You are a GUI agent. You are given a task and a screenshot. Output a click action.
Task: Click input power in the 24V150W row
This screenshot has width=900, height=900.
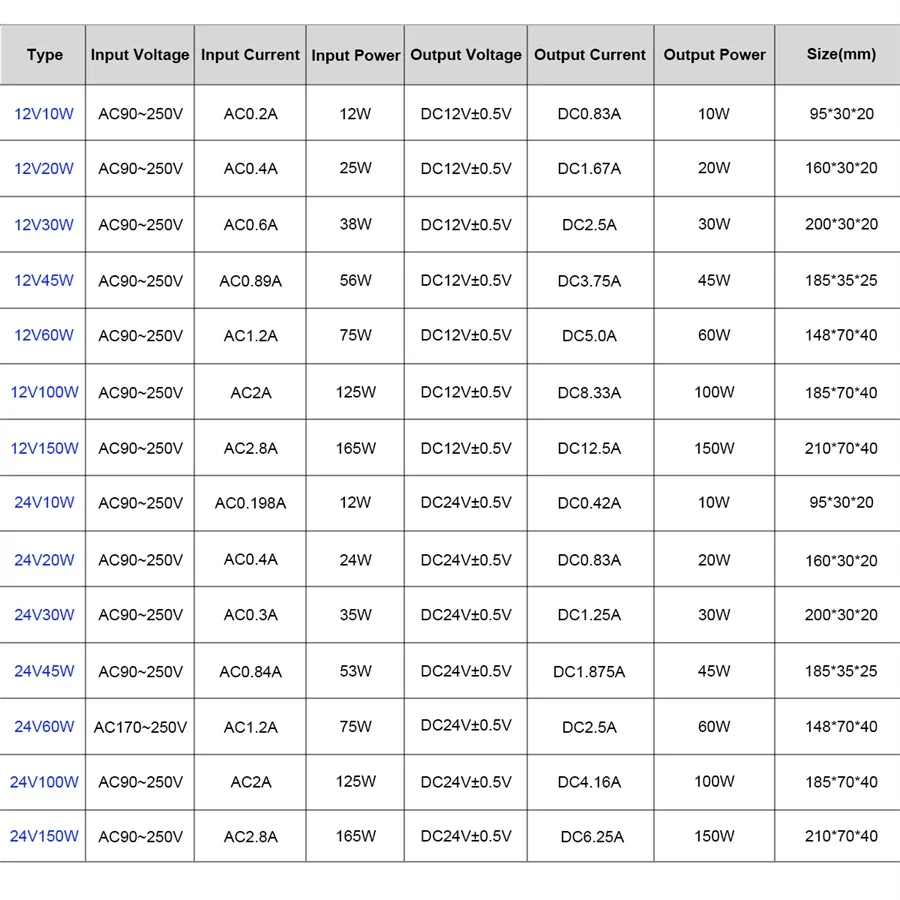(355, 836)
